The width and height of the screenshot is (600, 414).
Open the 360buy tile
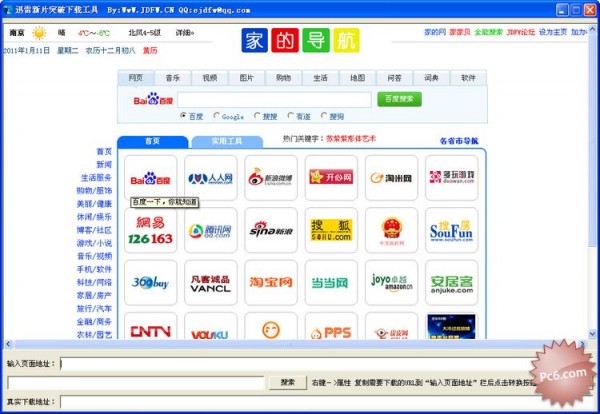[151, 282]
